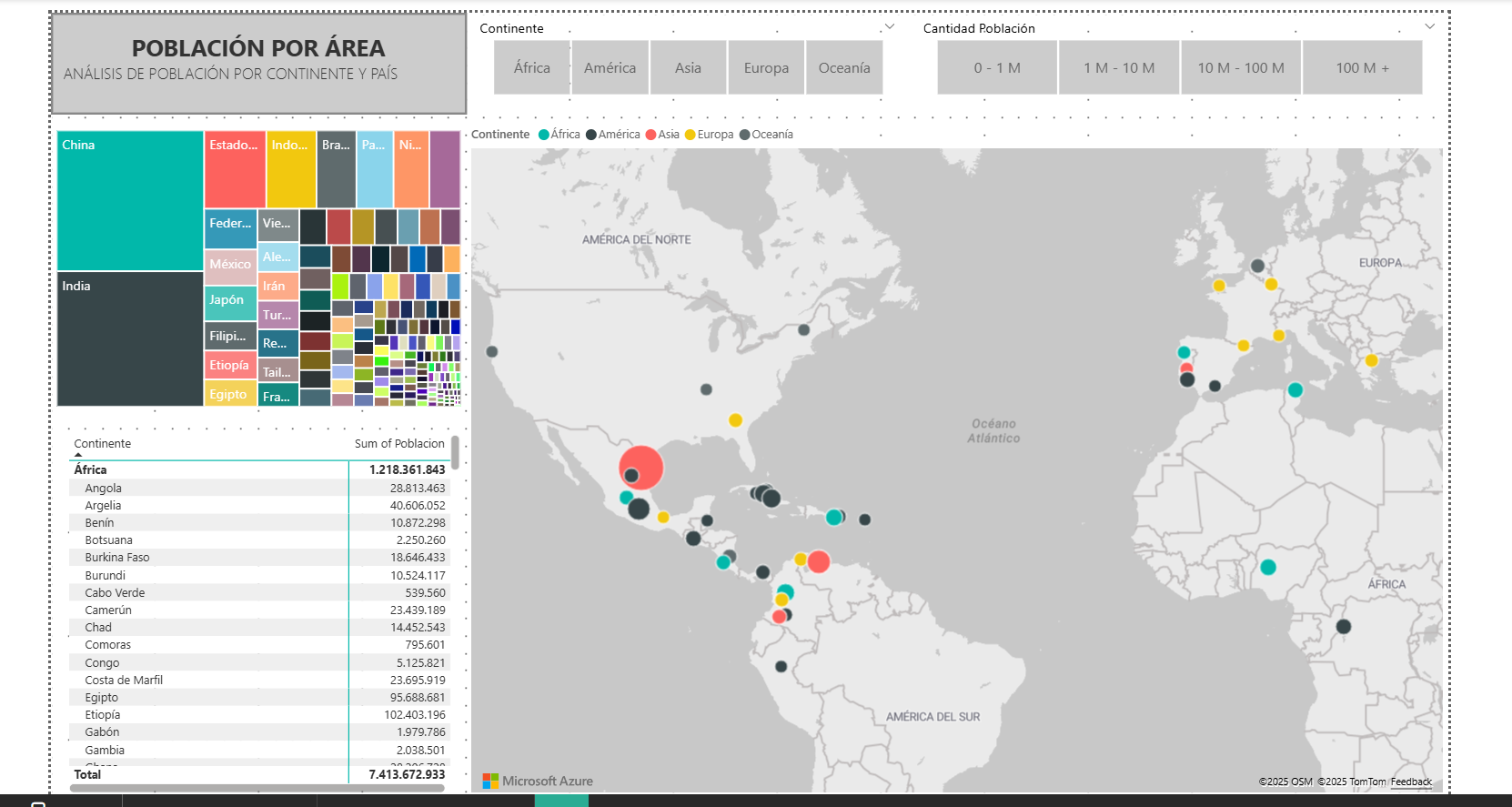The height and width of the screenshot is (807, 1512).
Task: Toggle the Oceanía slicer button
Action: [843, 68]
